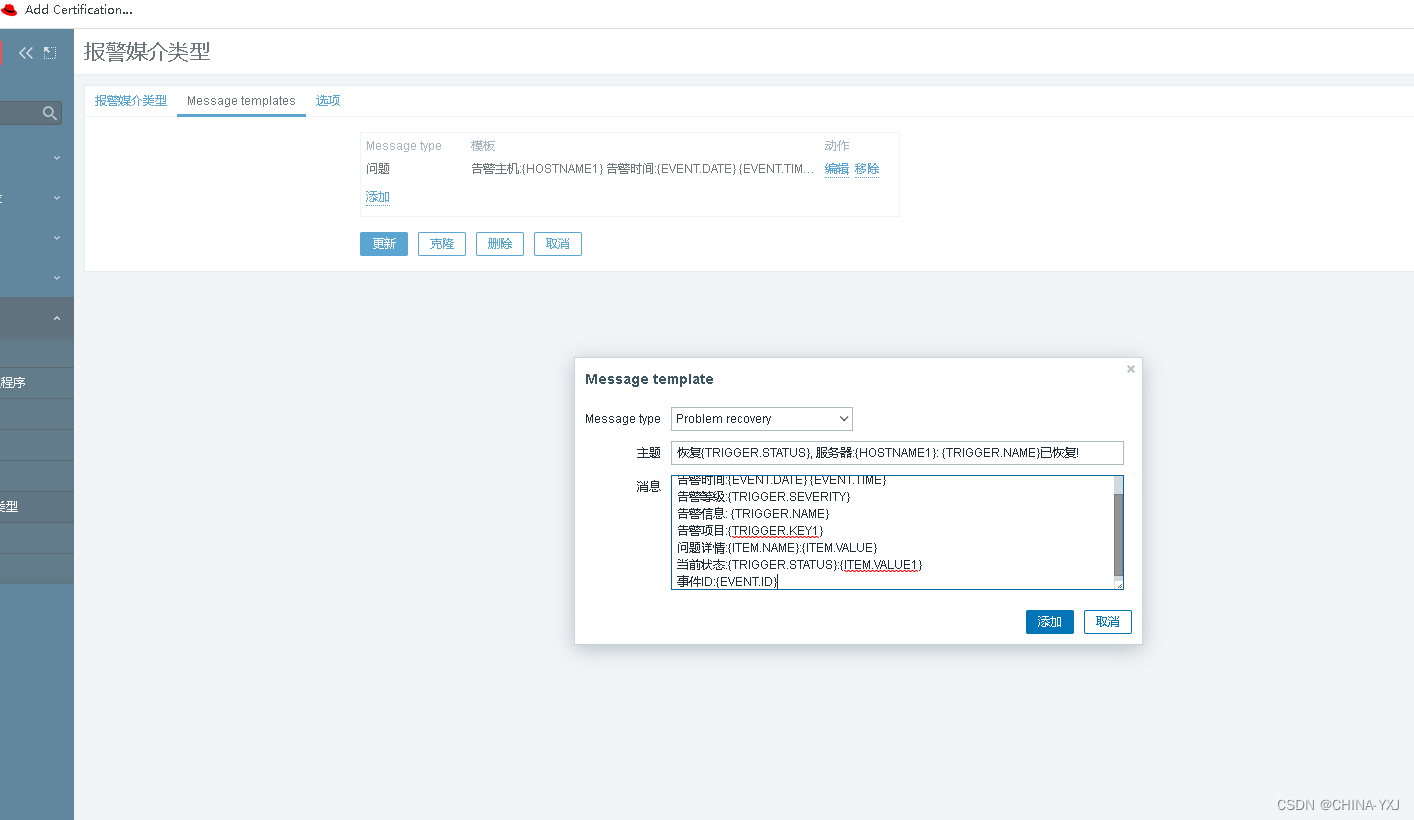This screenshot has width=1414, height=820.
Task: Click the Message template dialog title
Action: 649,379
